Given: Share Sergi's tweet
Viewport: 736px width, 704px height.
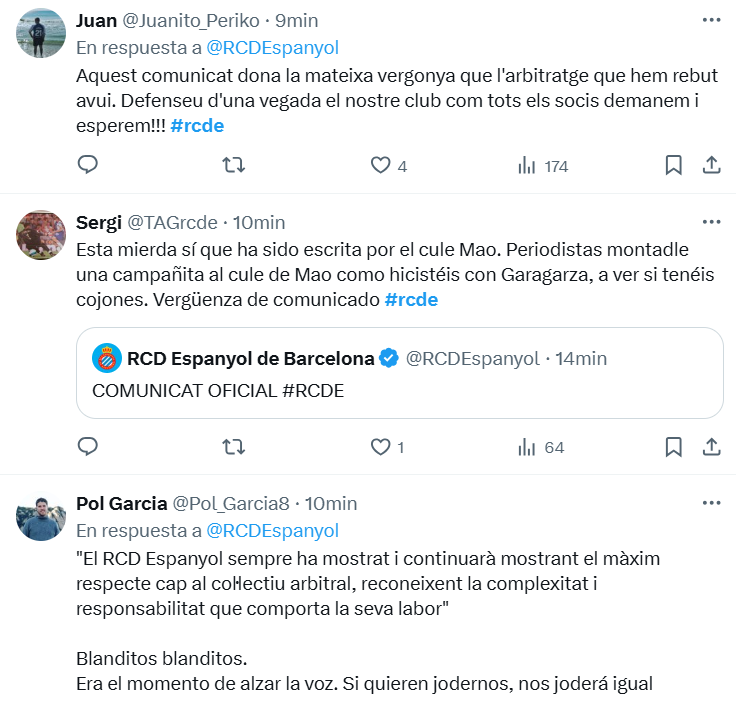Looking at the screenshot, I should pyautogui.click(x=711, y=447).
